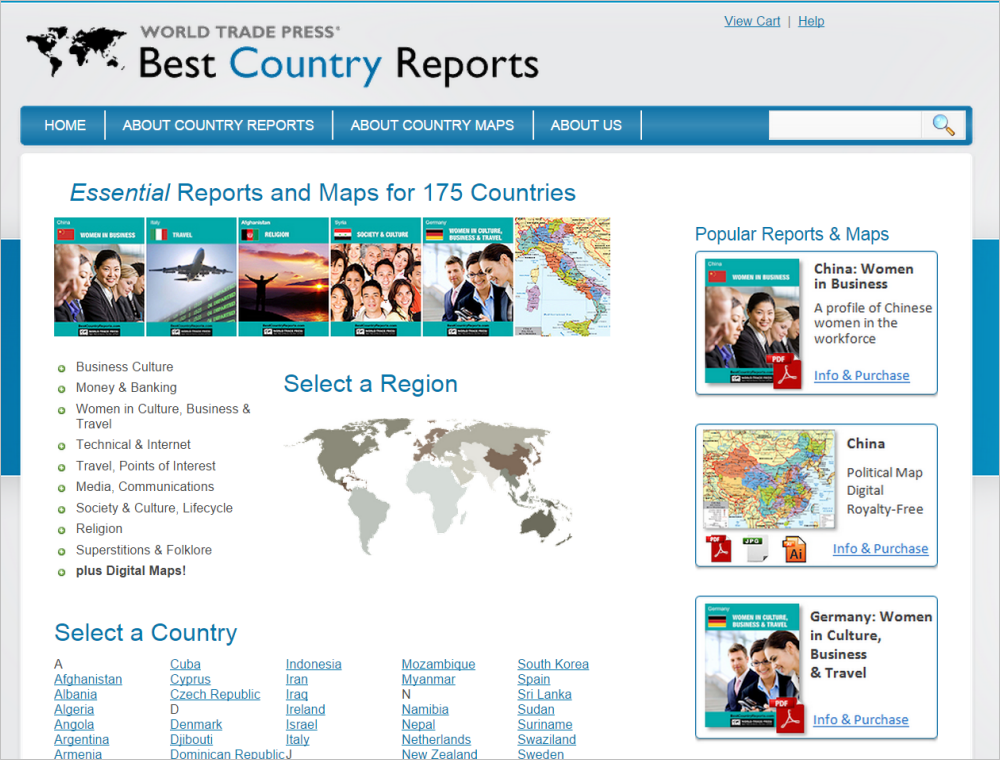The width and height of the screenshot is (1000, 760).
Task: Click the Italy map thumbnail in banner
Action: pos(562,277)
